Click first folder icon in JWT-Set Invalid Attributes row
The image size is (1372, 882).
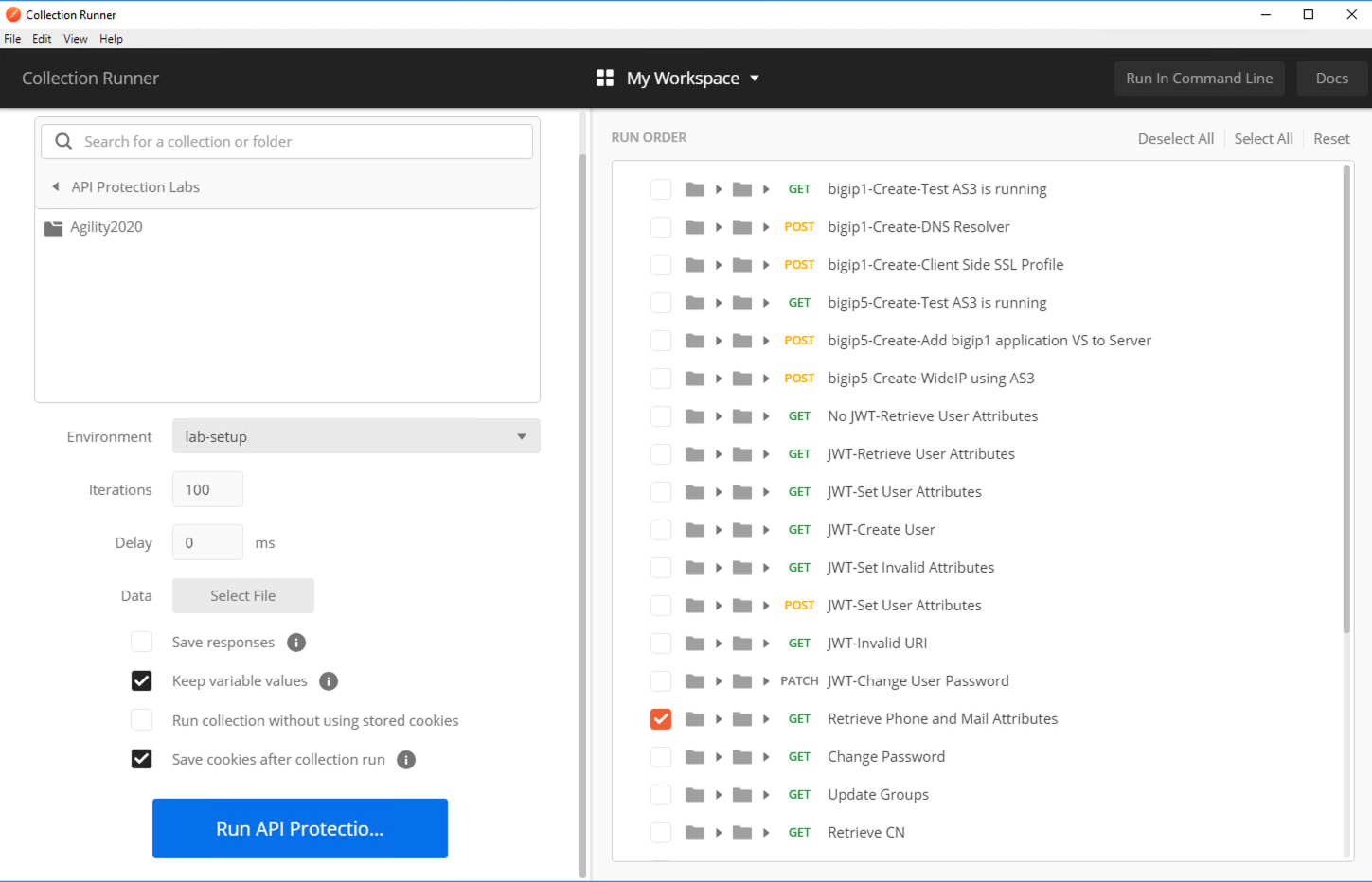(695, 568)
